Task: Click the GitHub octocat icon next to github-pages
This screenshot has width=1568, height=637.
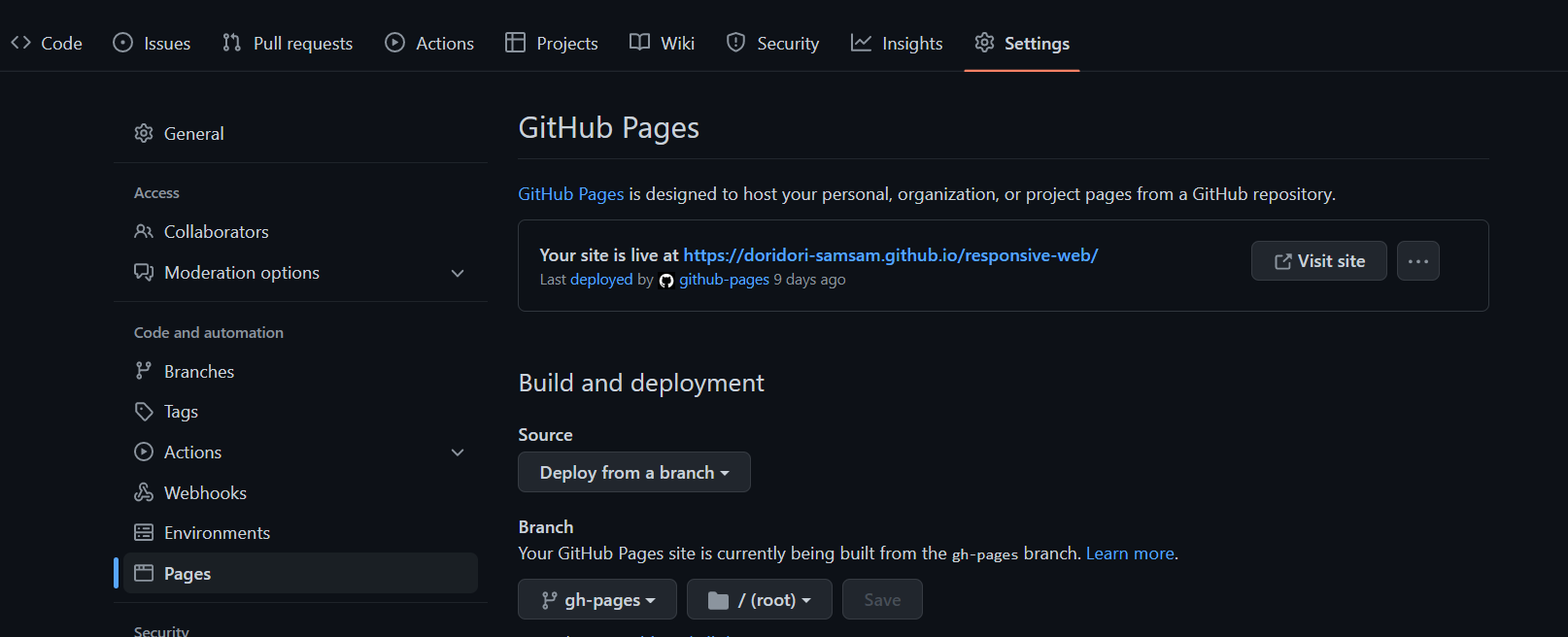Action: (x=666, y=281)
